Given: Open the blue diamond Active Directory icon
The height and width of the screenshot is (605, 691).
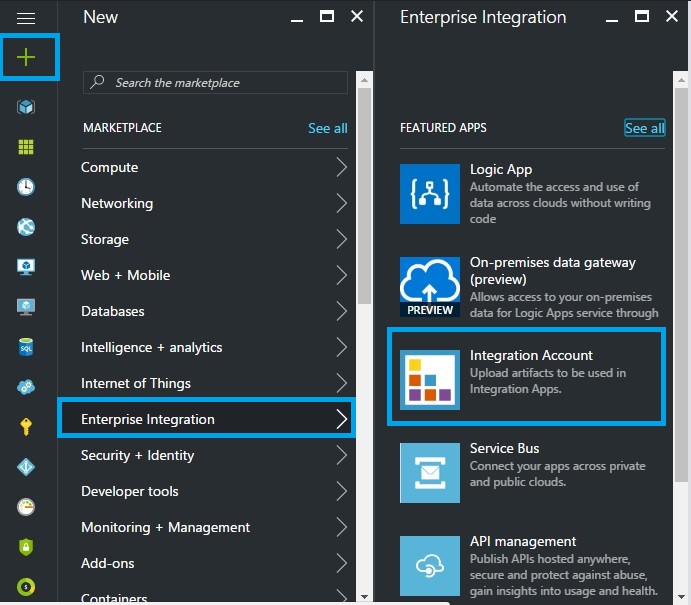Looking at the screenshot, I should [26, 467].
